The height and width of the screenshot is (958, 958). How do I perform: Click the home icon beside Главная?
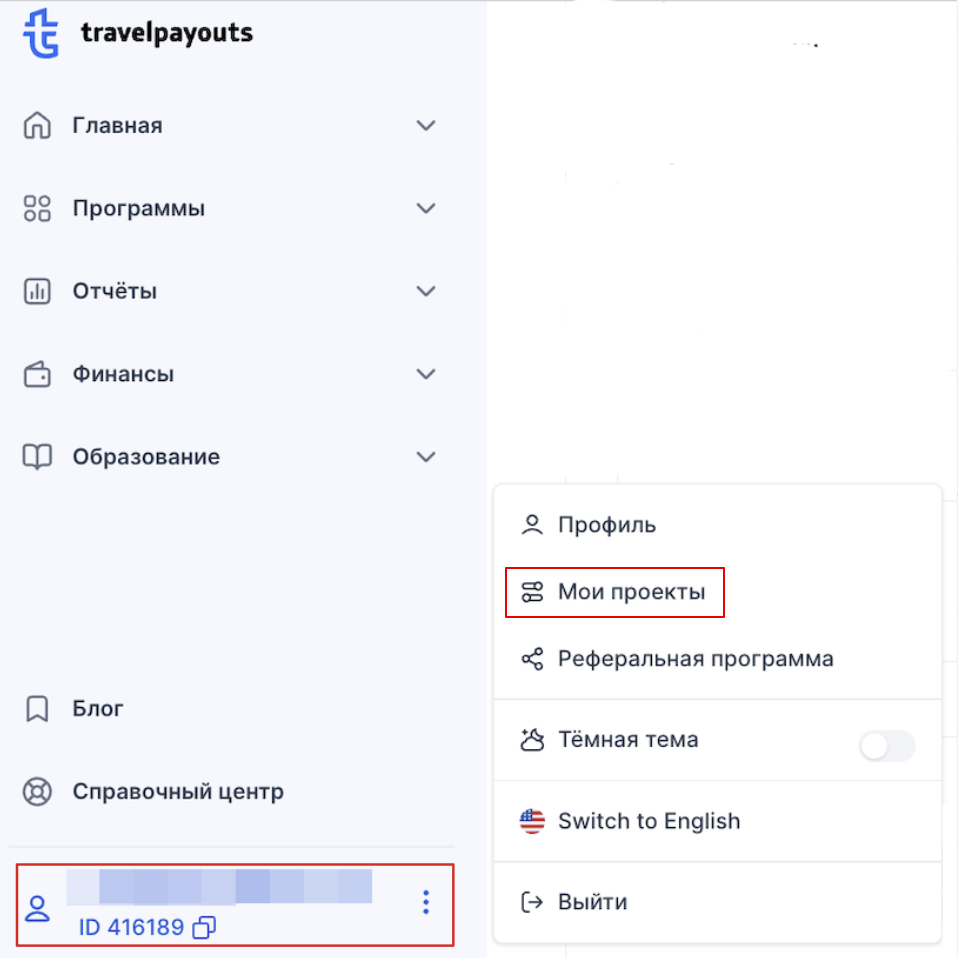click(x=37, y=125)
